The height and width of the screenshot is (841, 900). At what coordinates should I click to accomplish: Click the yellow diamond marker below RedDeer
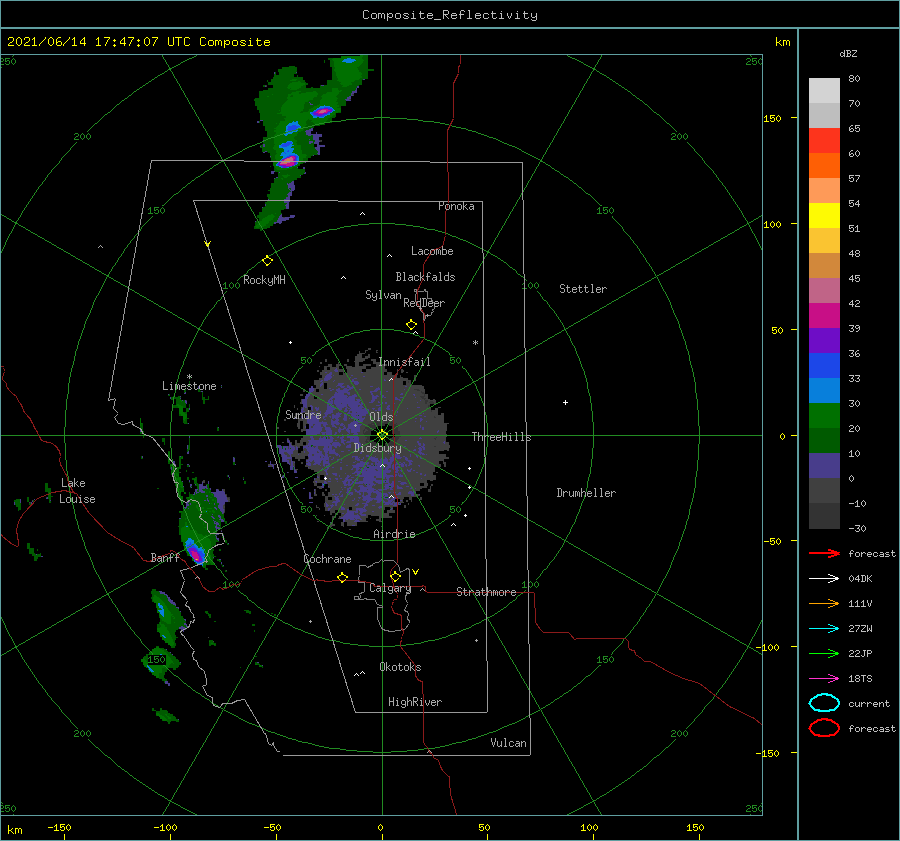point(412,325)
